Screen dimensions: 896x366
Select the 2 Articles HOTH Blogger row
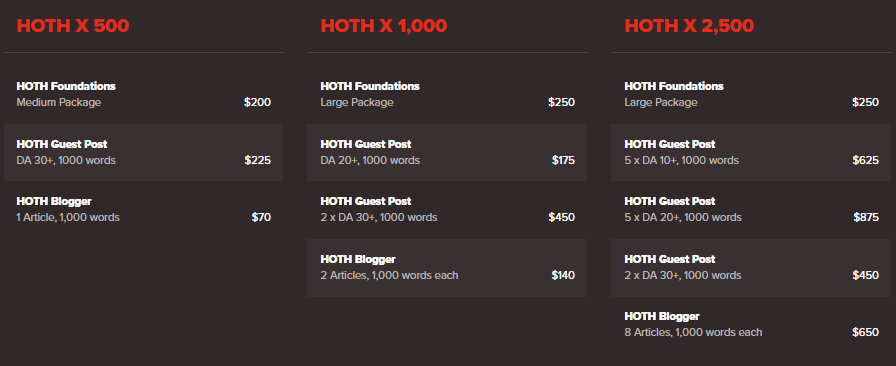(x=447, y=268)
